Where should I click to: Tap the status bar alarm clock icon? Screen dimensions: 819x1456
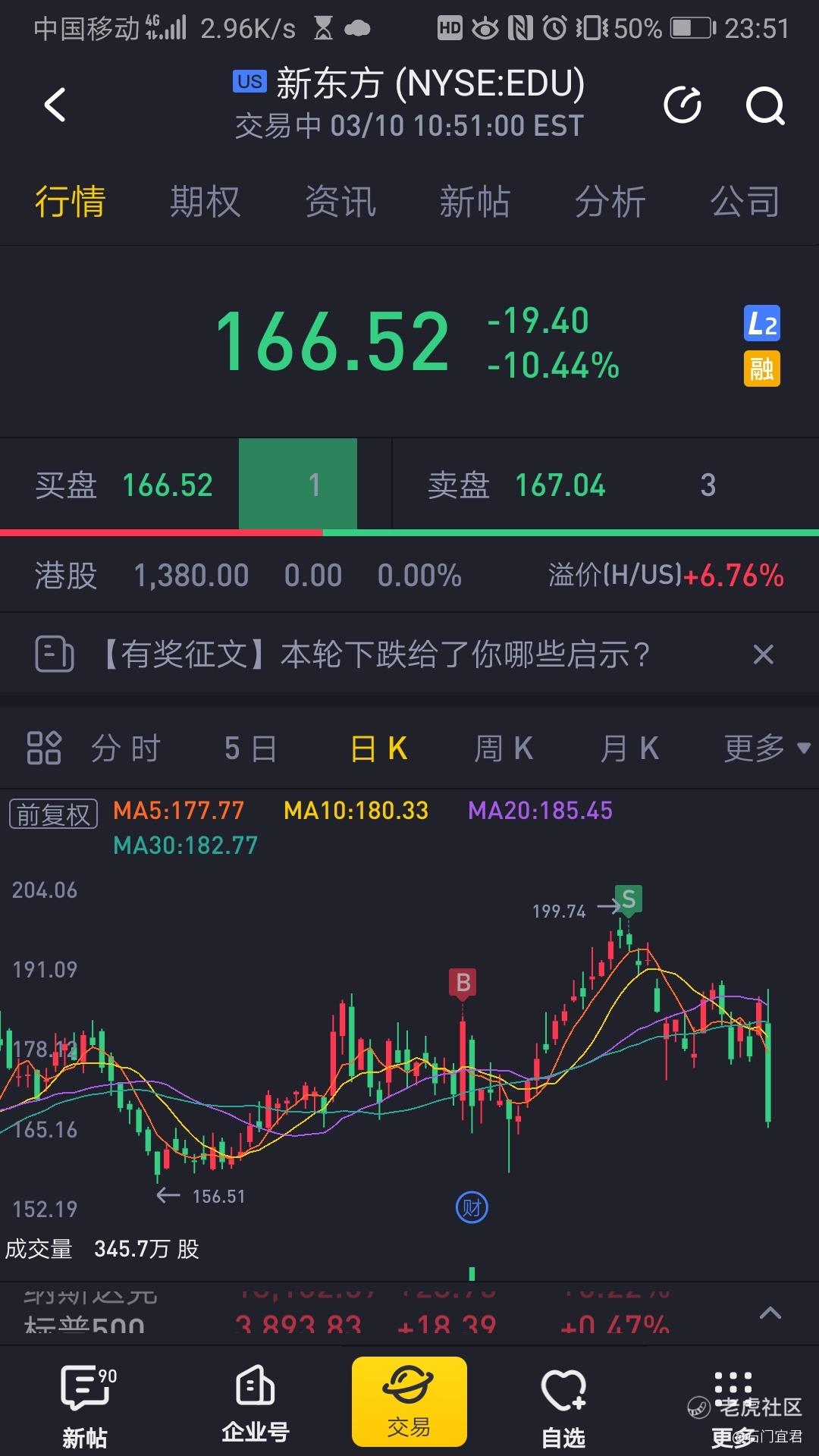(554, 29)
